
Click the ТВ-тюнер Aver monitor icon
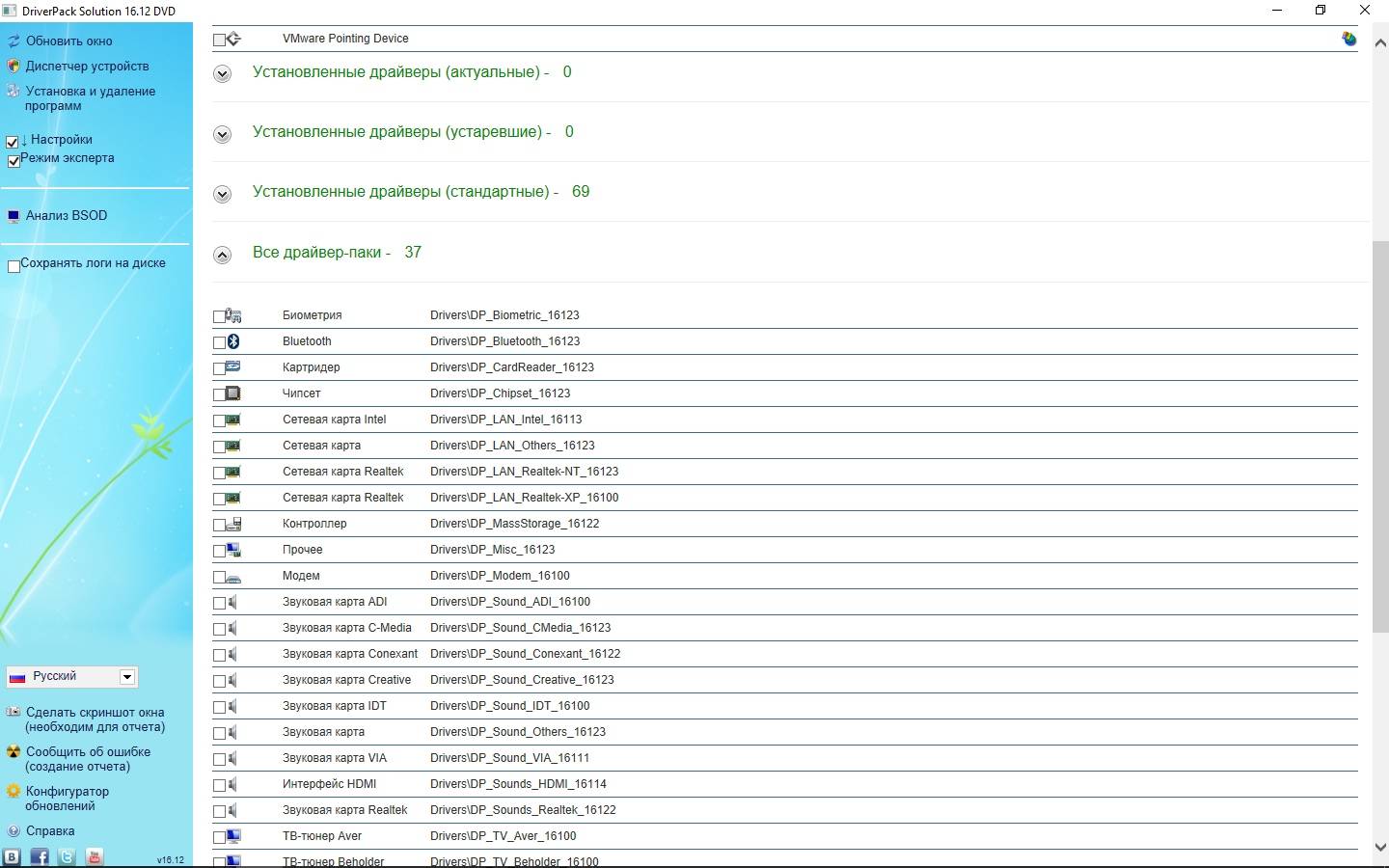233,836
